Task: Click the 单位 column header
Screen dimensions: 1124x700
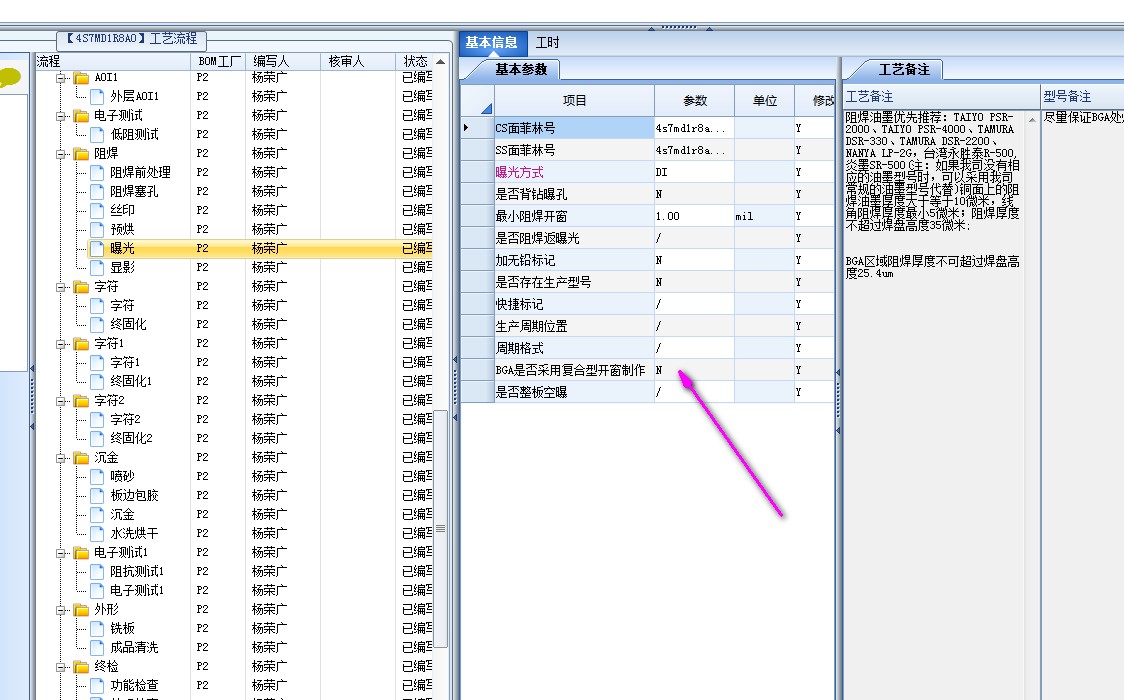Action: point(765,100)
